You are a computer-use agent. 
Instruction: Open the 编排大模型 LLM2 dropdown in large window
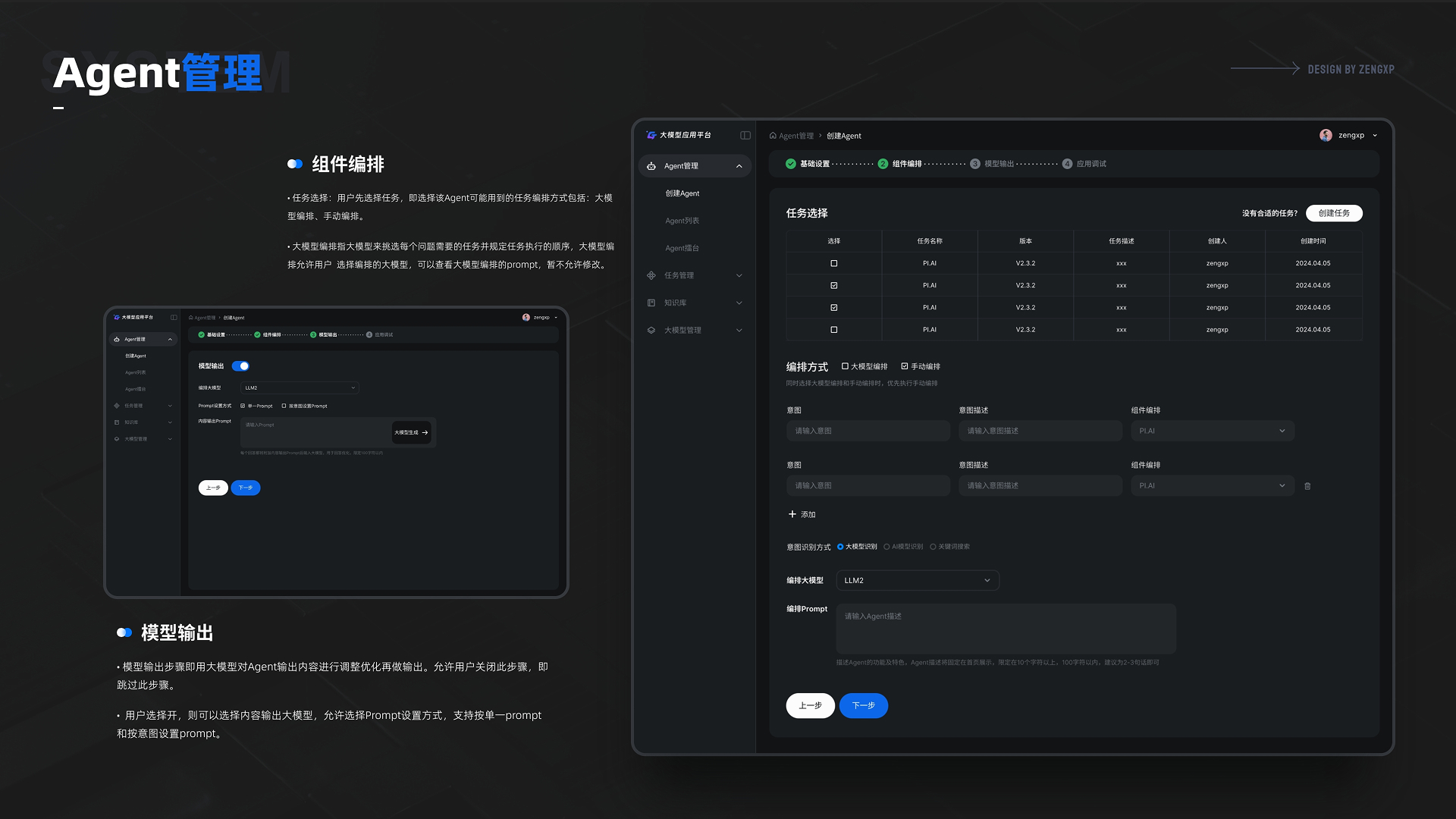918,581
